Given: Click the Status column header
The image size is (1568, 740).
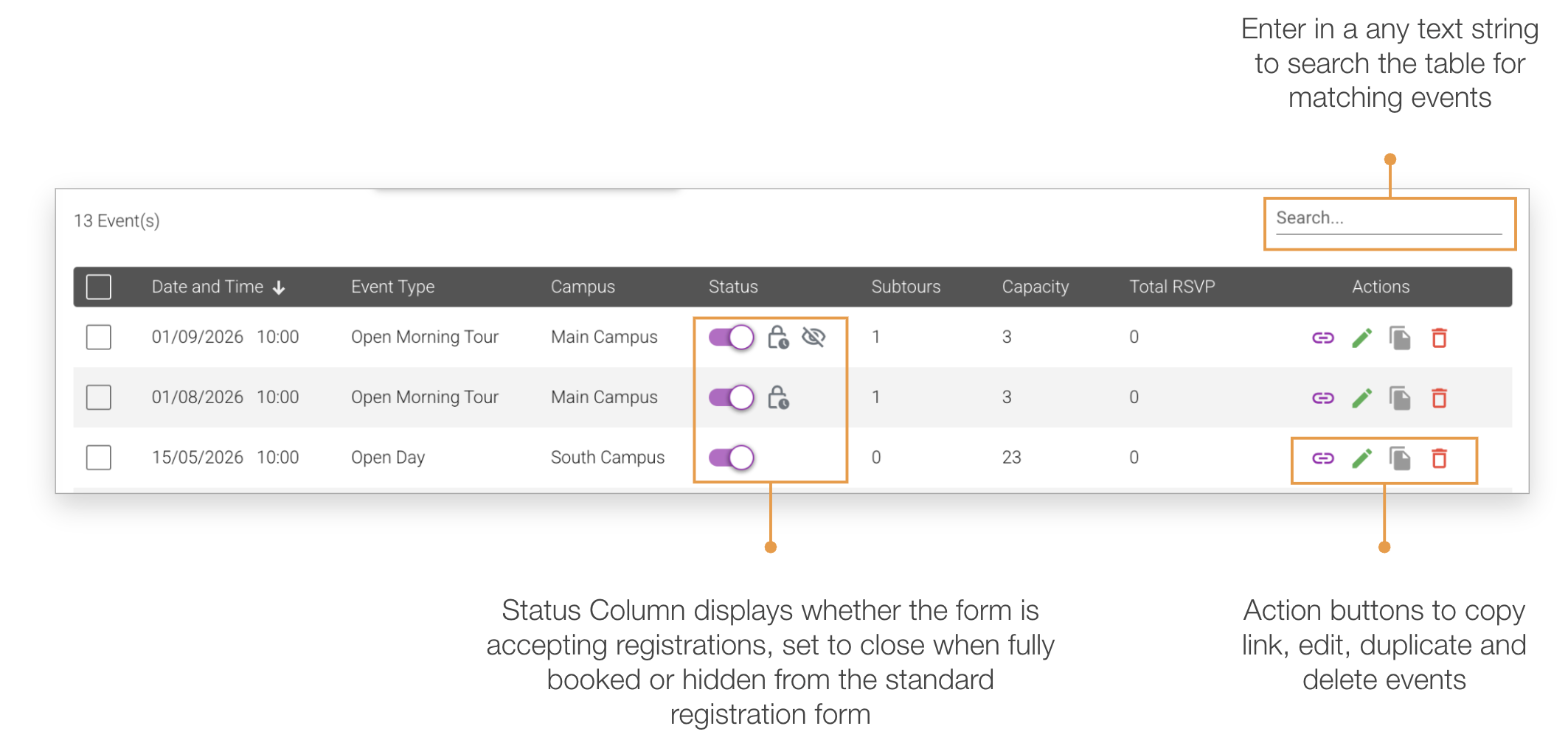Looking at the screenshot, I should click(733, 287).
